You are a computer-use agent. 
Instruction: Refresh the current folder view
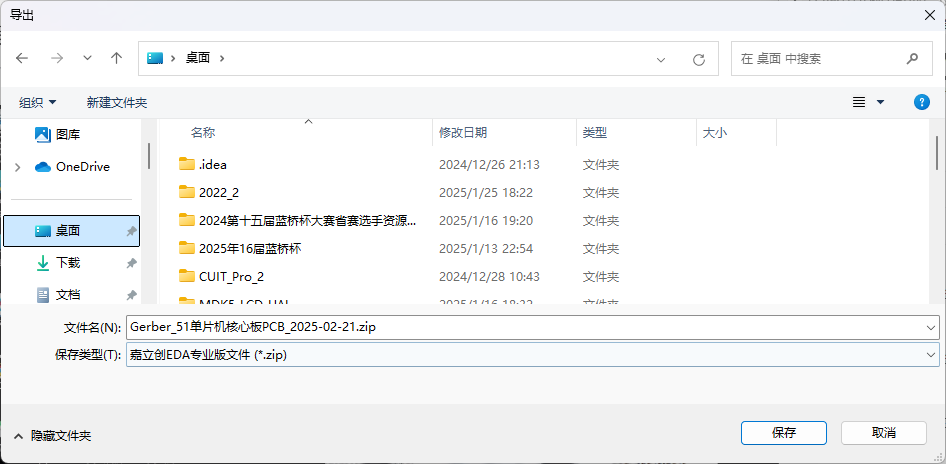click(699, 59)
